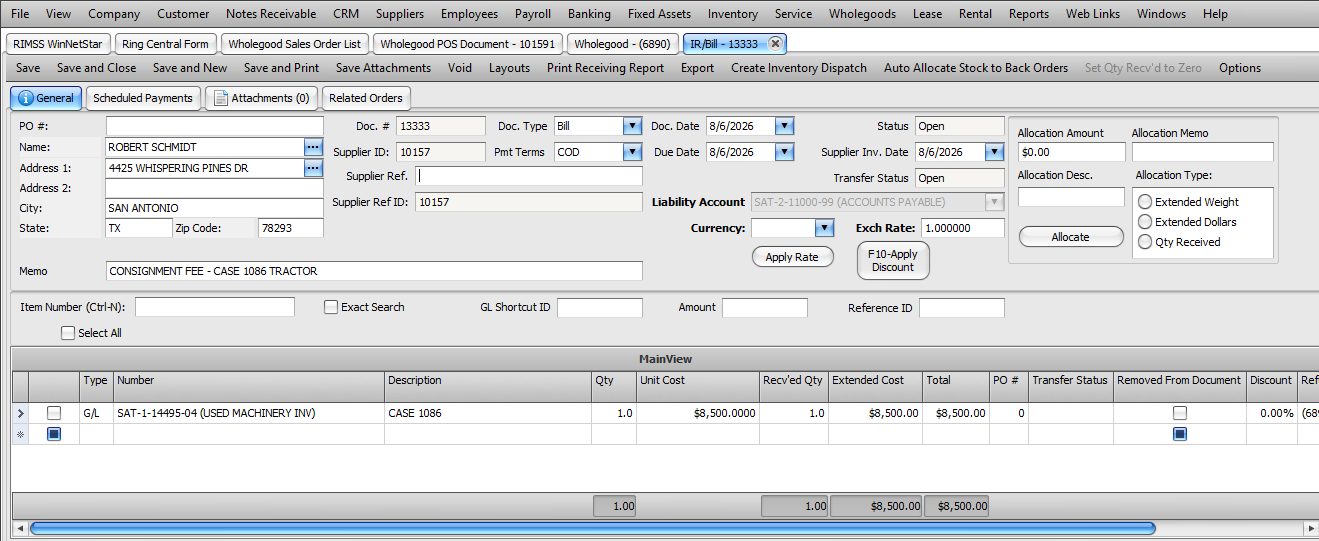Viewport: 1319px width, 541px height.
Task: Open the Currency dropdown
Action: coord(824,228)
